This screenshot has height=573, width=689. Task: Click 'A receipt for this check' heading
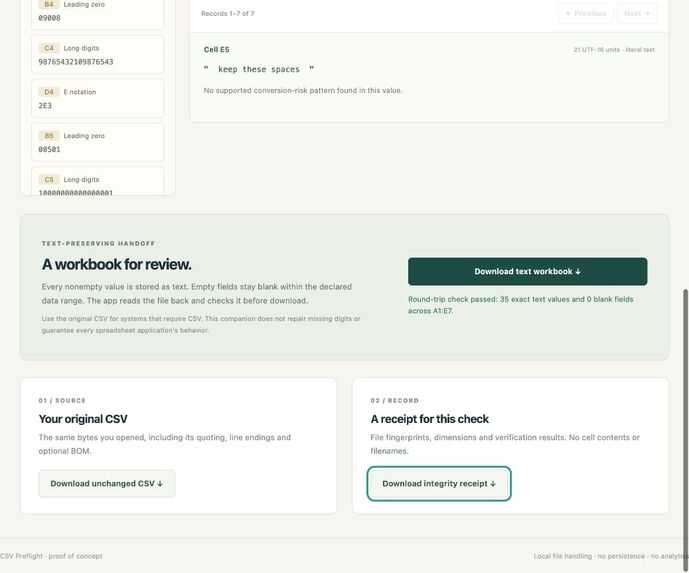(x=429, y=419)
